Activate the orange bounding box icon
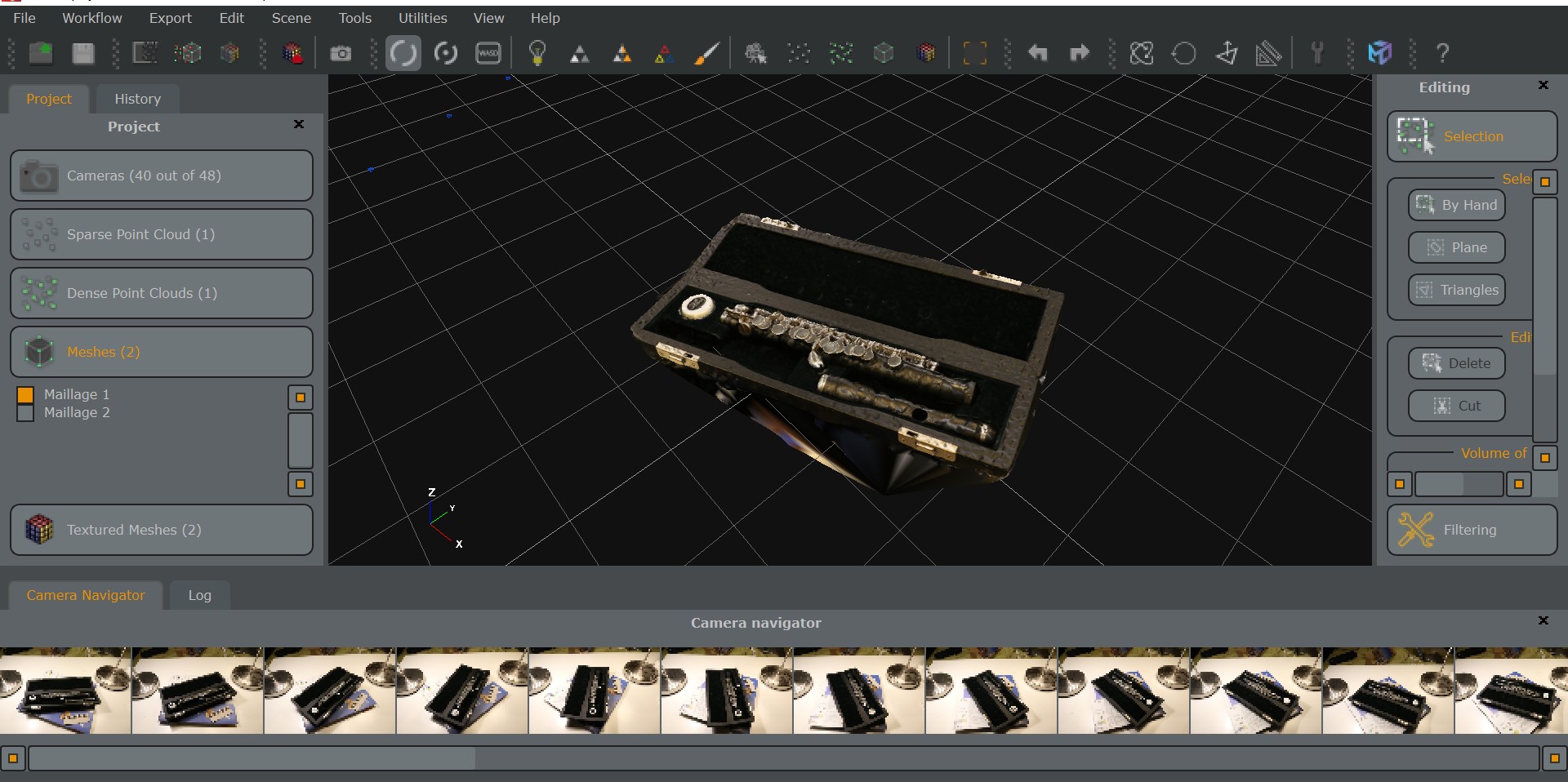 974,54
